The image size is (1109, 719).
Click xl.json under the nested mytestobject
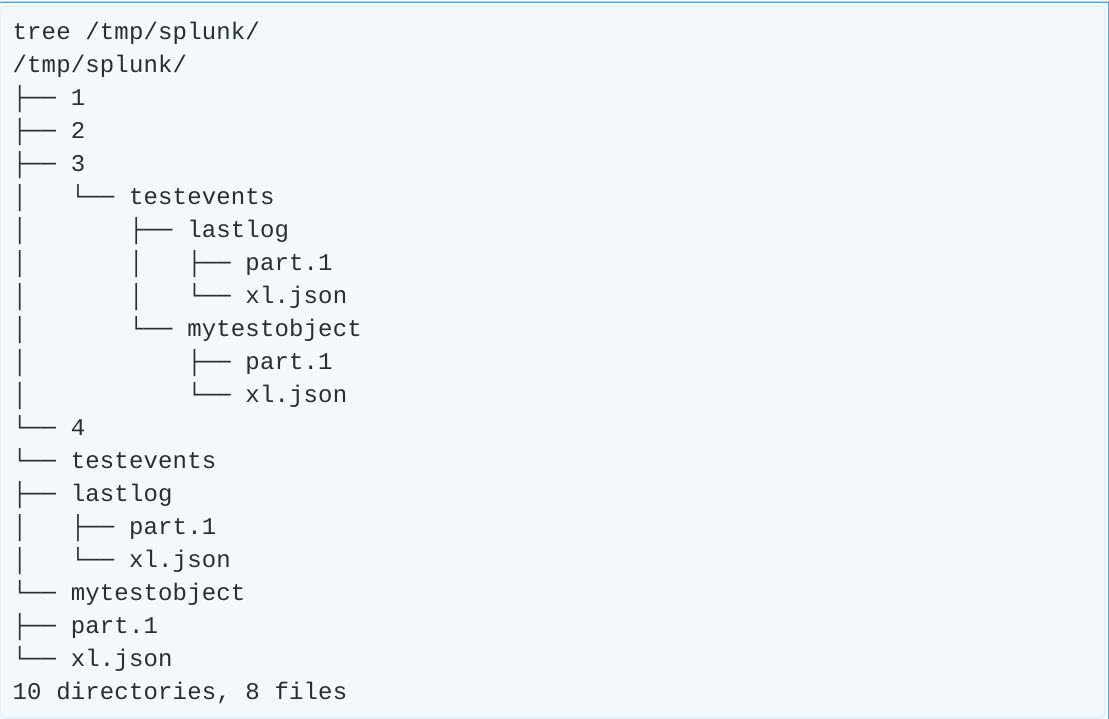[295, 395]
